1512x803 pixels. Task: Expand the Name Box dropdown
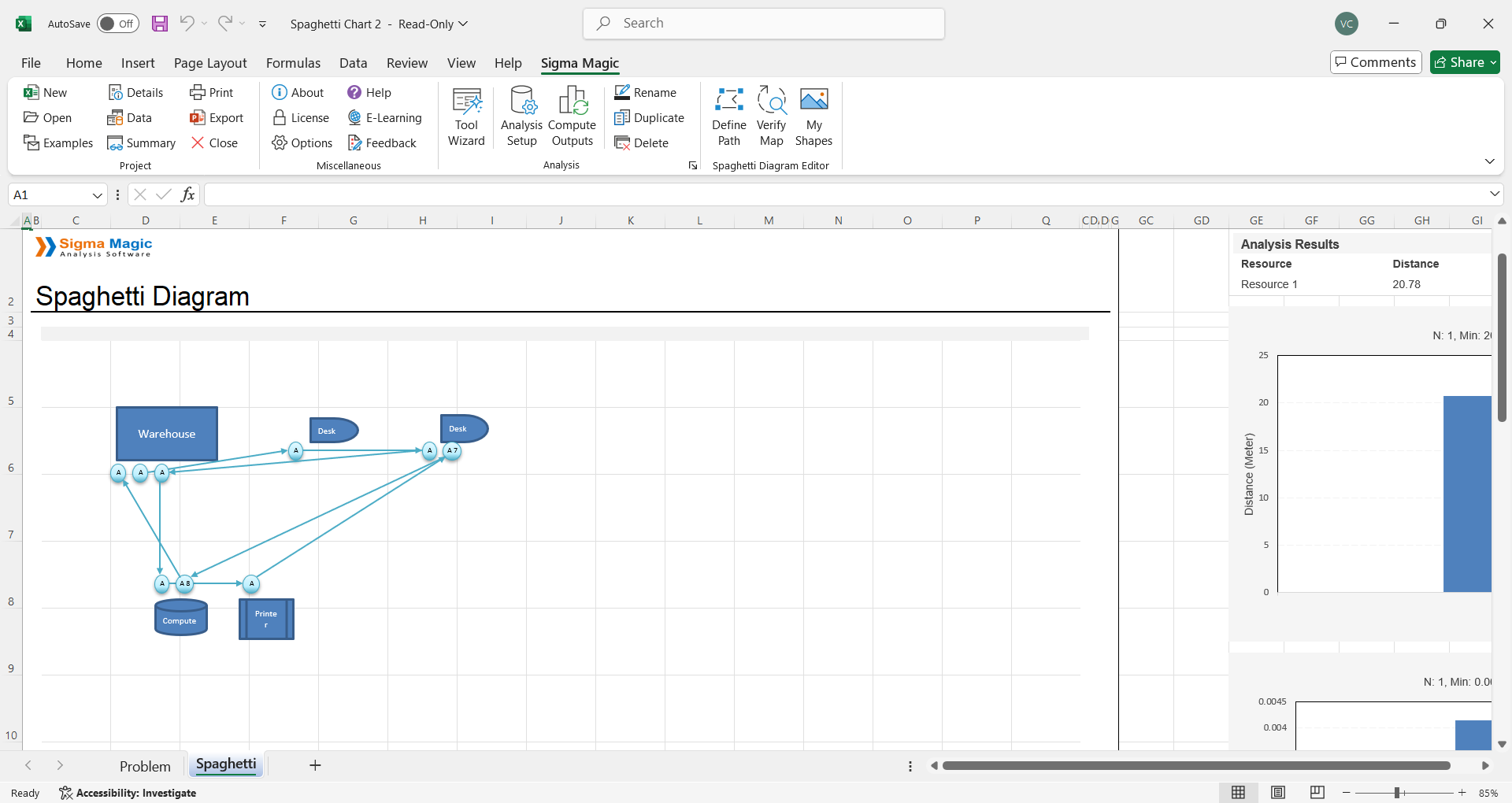click(x=98, y=195)
